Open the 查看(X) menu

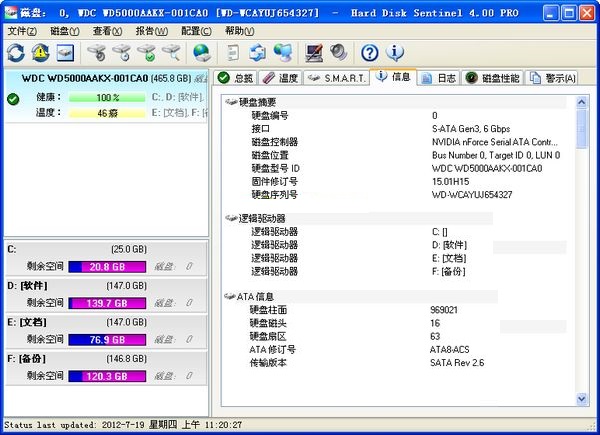point(108,31)
